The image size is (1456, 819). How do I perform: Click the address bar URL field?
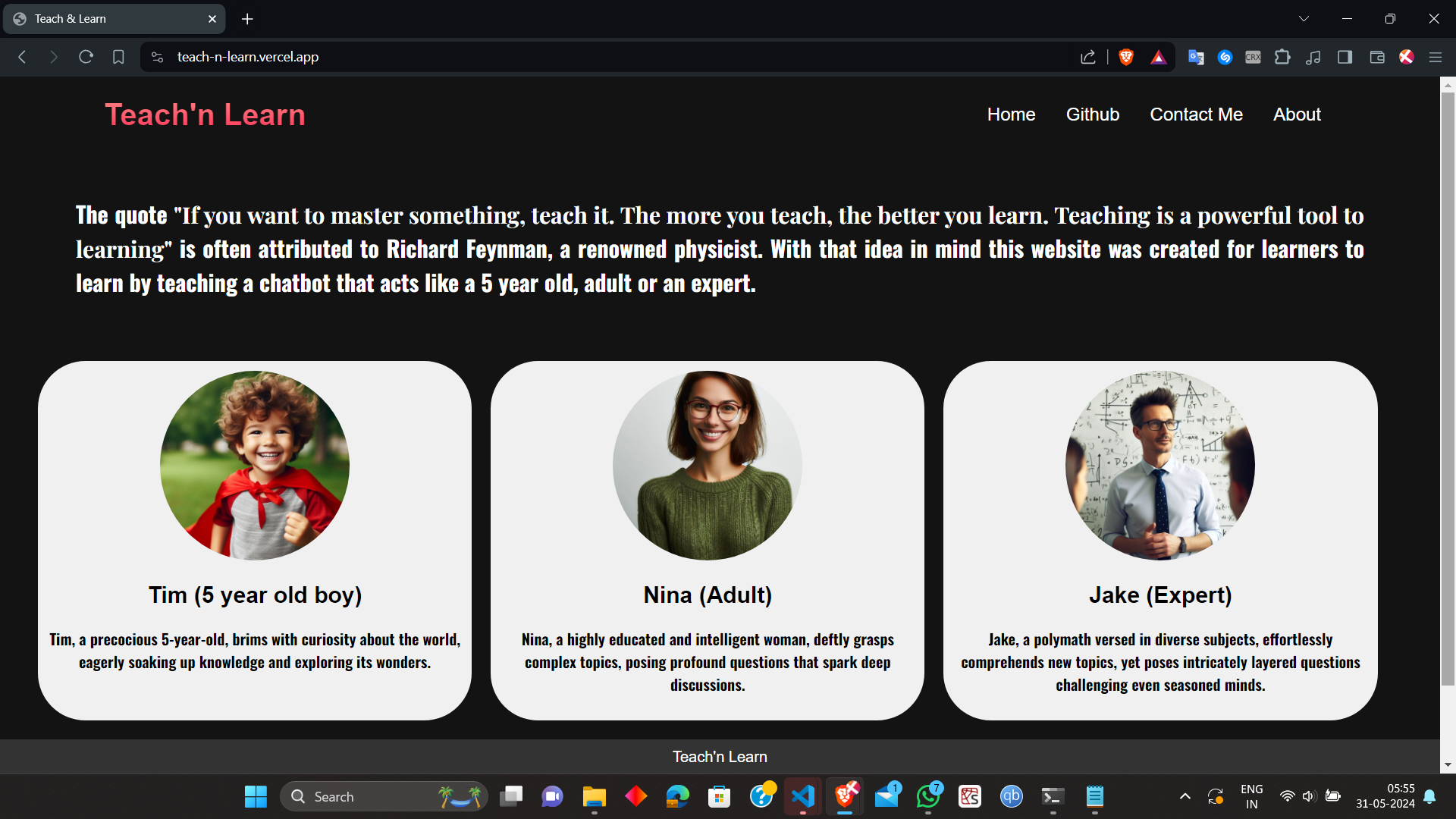tap(531, 57)
